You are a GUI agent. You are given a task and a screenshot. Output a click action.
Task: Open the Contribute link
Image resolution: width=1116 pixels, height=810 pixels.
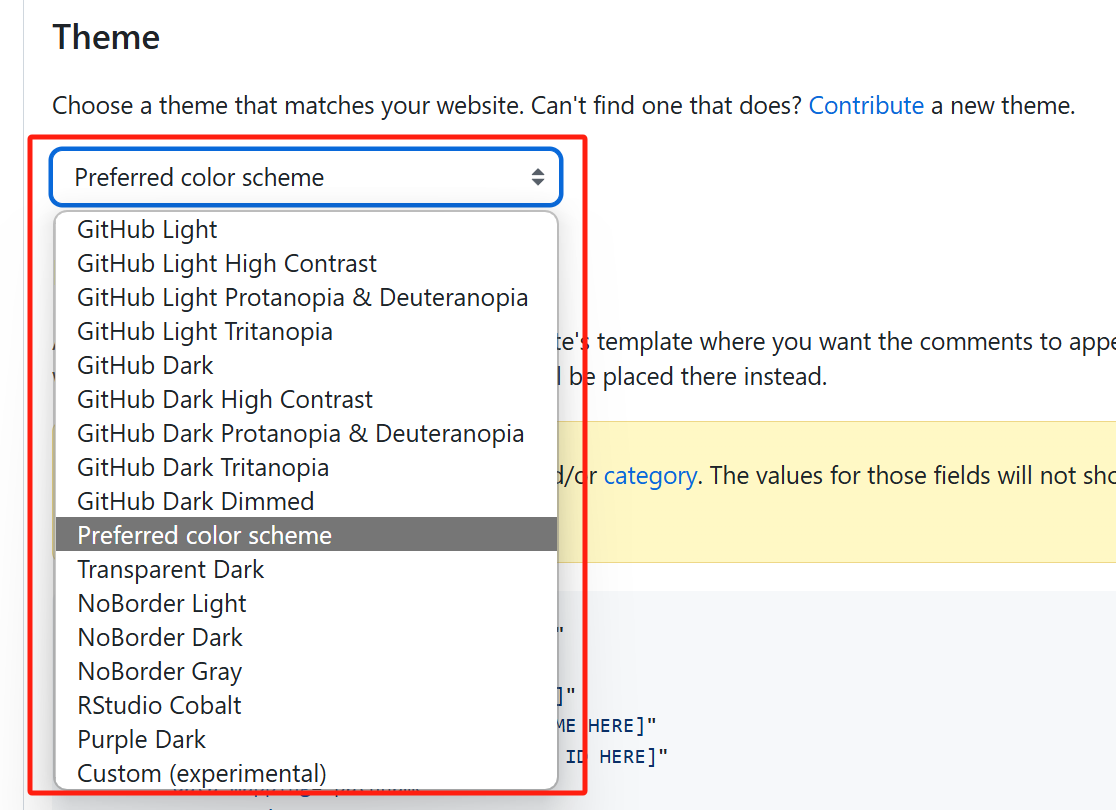click(x=866, y=106)
